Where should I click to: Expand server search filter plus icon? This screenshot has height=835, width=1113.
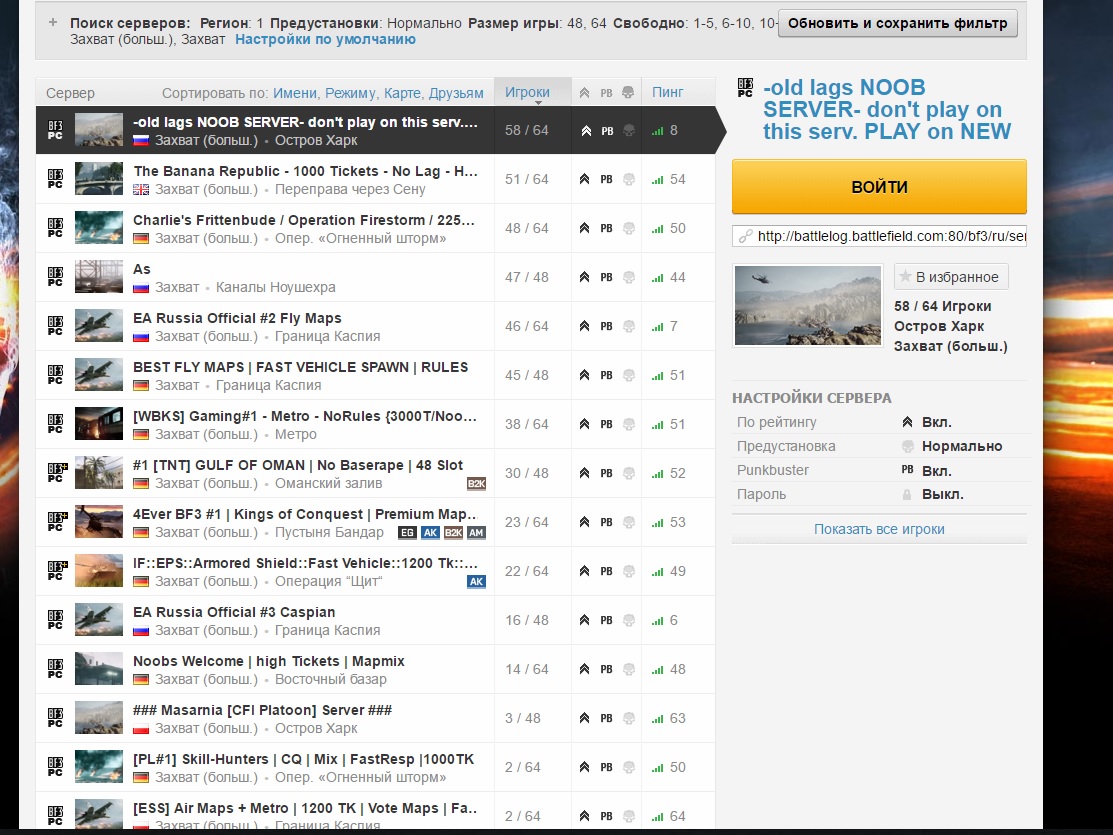click(53, 23)
